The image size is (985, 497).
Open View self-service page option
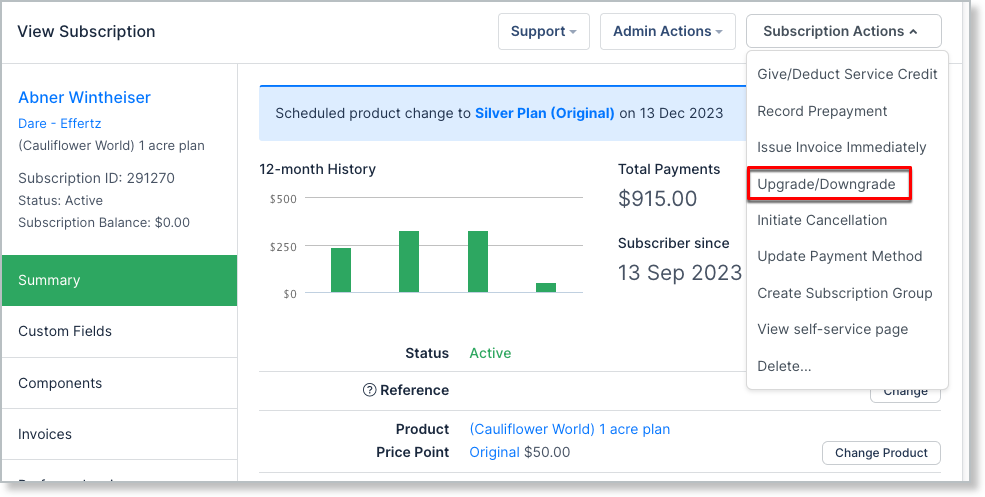coord(832,329)
